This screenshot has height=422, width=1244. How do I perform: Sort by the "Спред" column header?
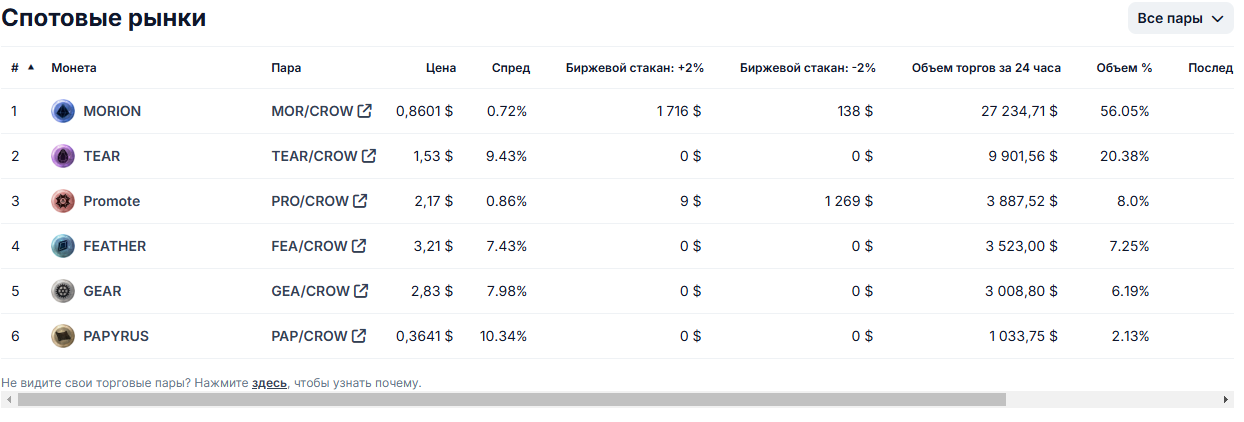tap(511, 68)
